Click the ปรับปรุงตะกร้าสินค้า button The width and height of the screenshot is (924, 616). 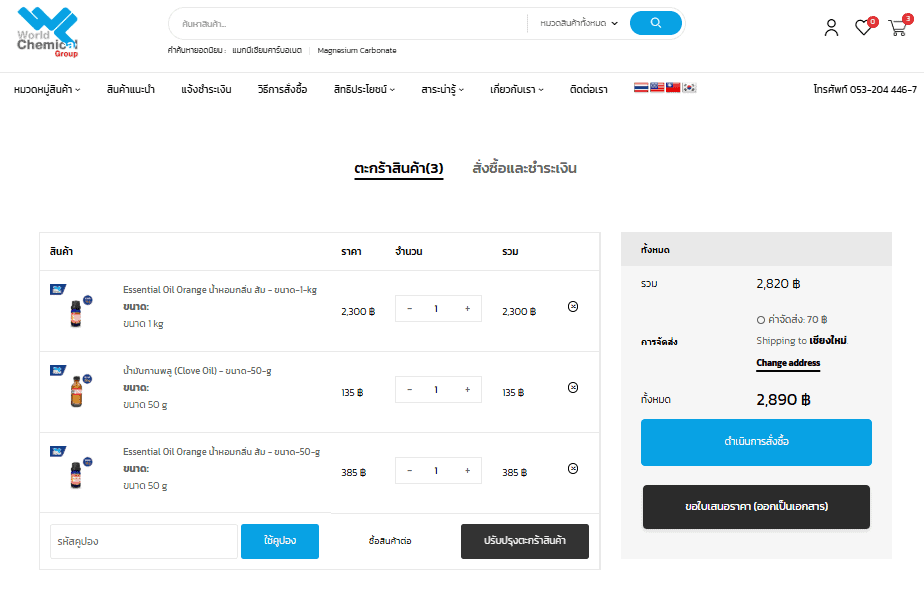click(524, 541)
